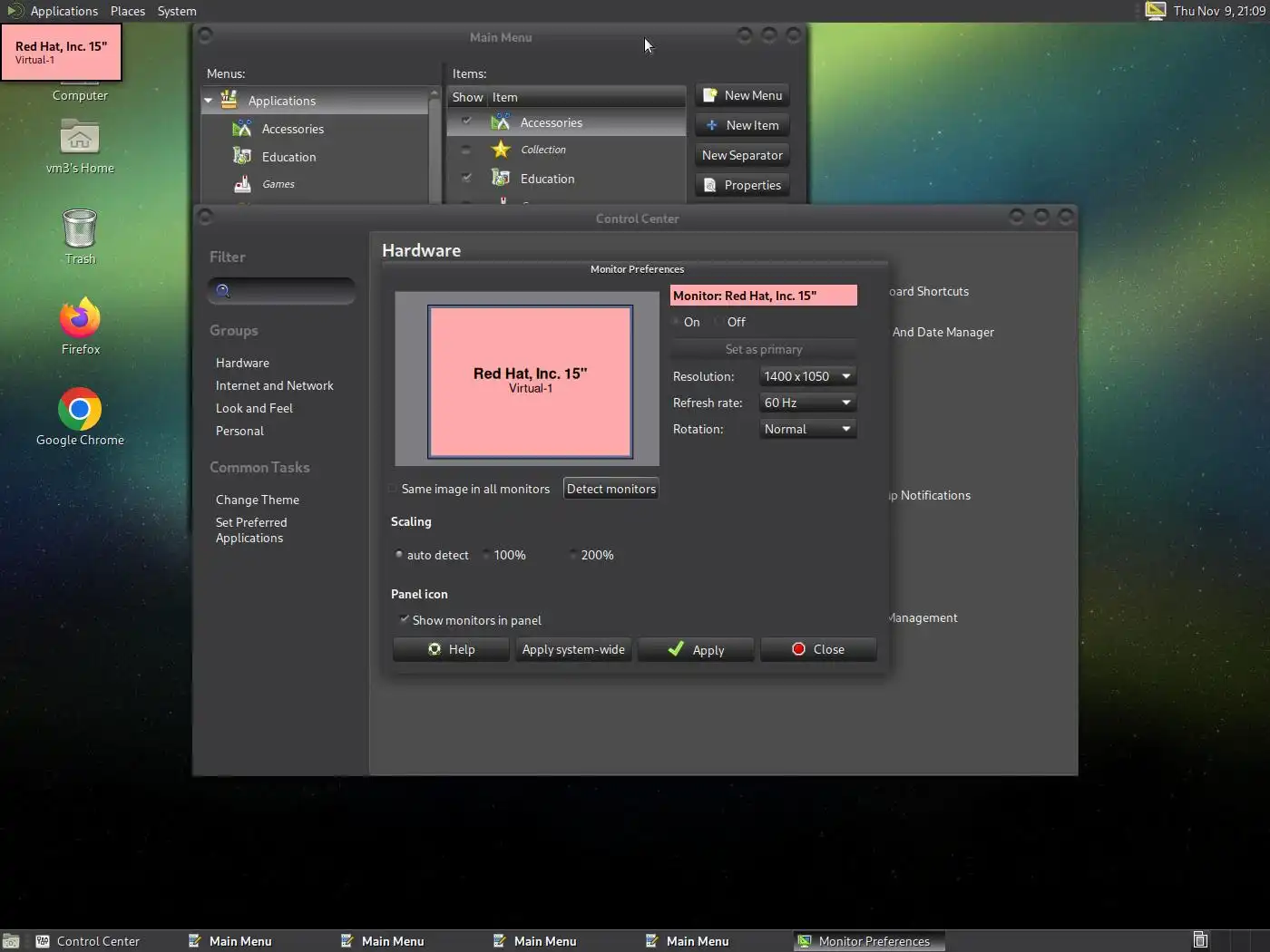This screenshot has width=1270, height=952.
Task: Collapse the Applications tree in Main Menu
Action: [x=208, y=101]
